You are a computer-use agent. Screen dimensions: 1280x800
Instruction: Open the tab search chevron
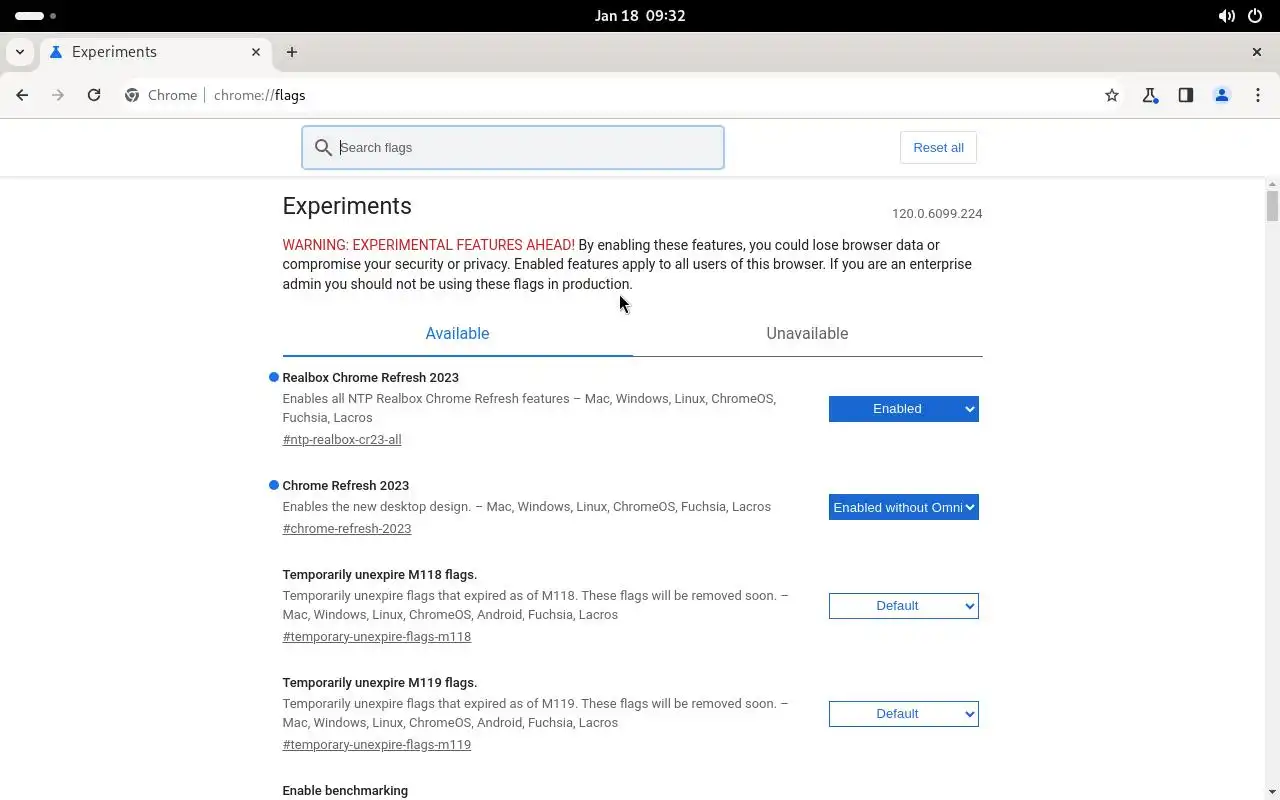pos(20,52)
